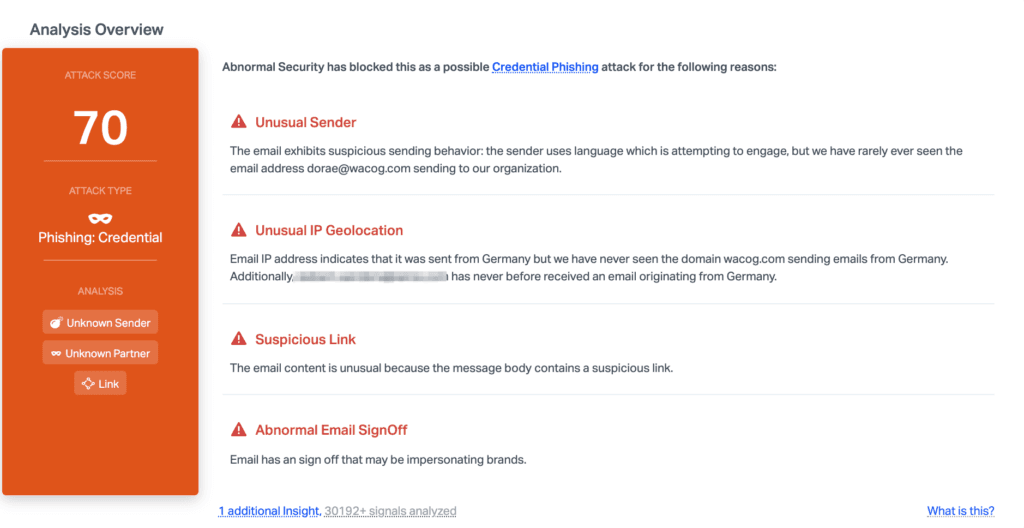Click the bomb icon in Unknown Sender tag

coord(56,323)
